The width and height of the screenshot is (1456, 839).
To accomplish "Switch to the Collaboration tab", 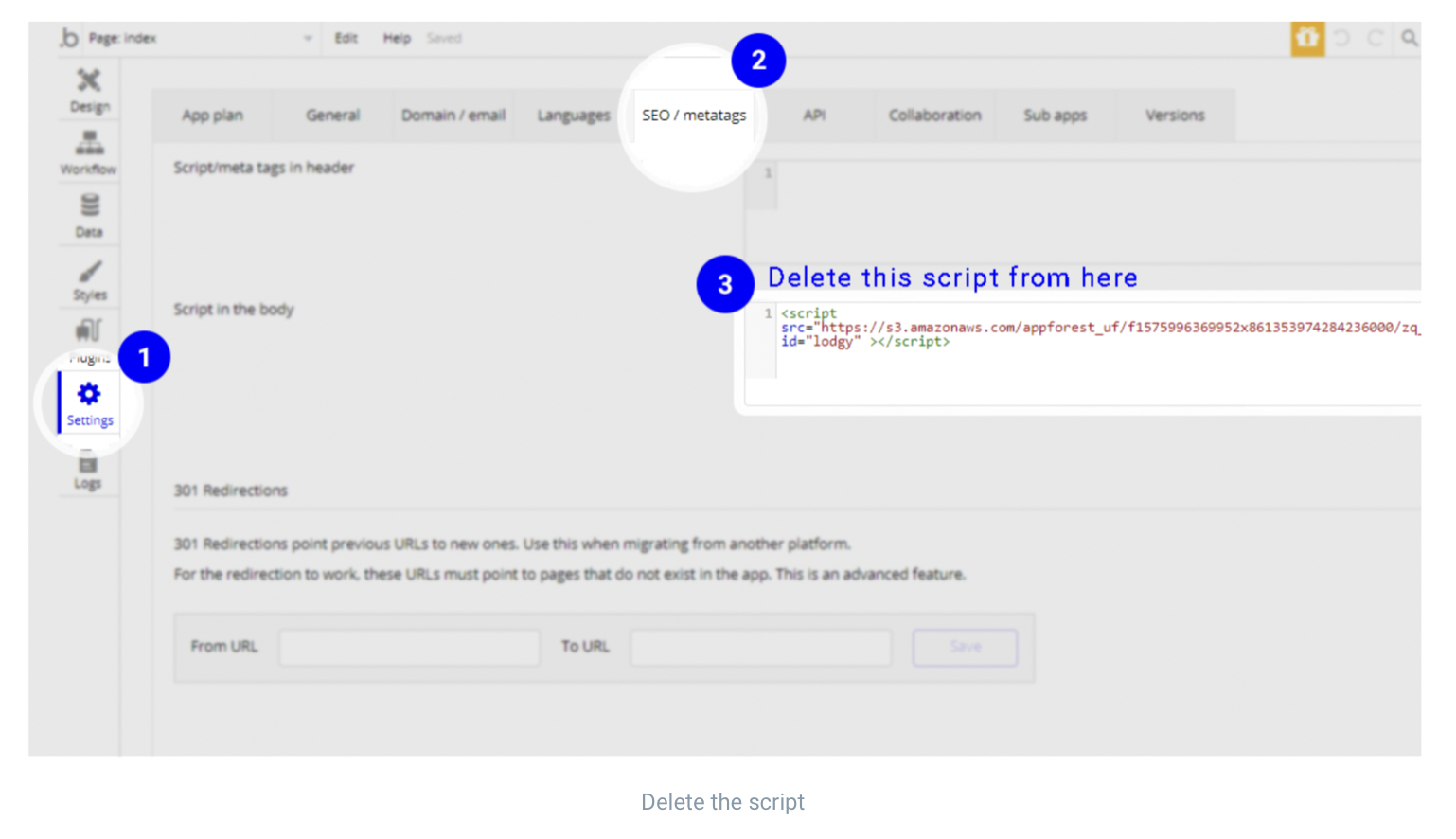I will [934, 116].
